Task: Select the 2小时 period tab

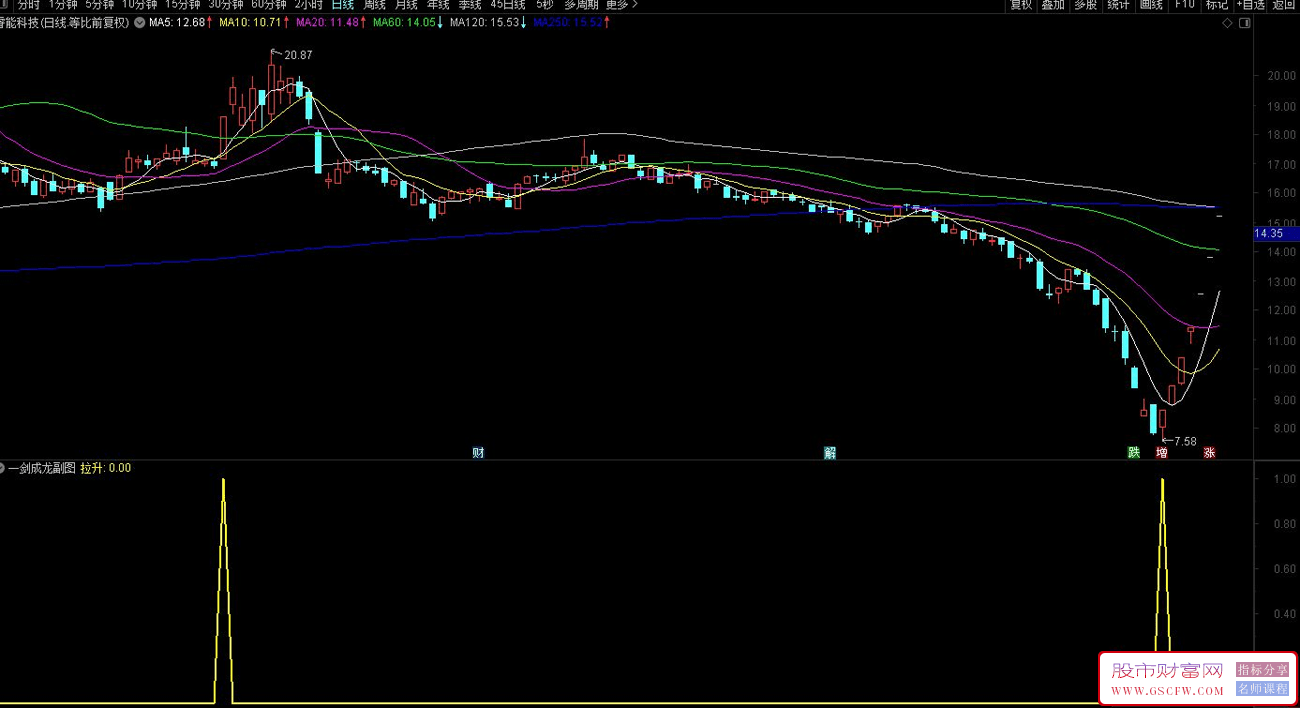Action: (308, 4)
